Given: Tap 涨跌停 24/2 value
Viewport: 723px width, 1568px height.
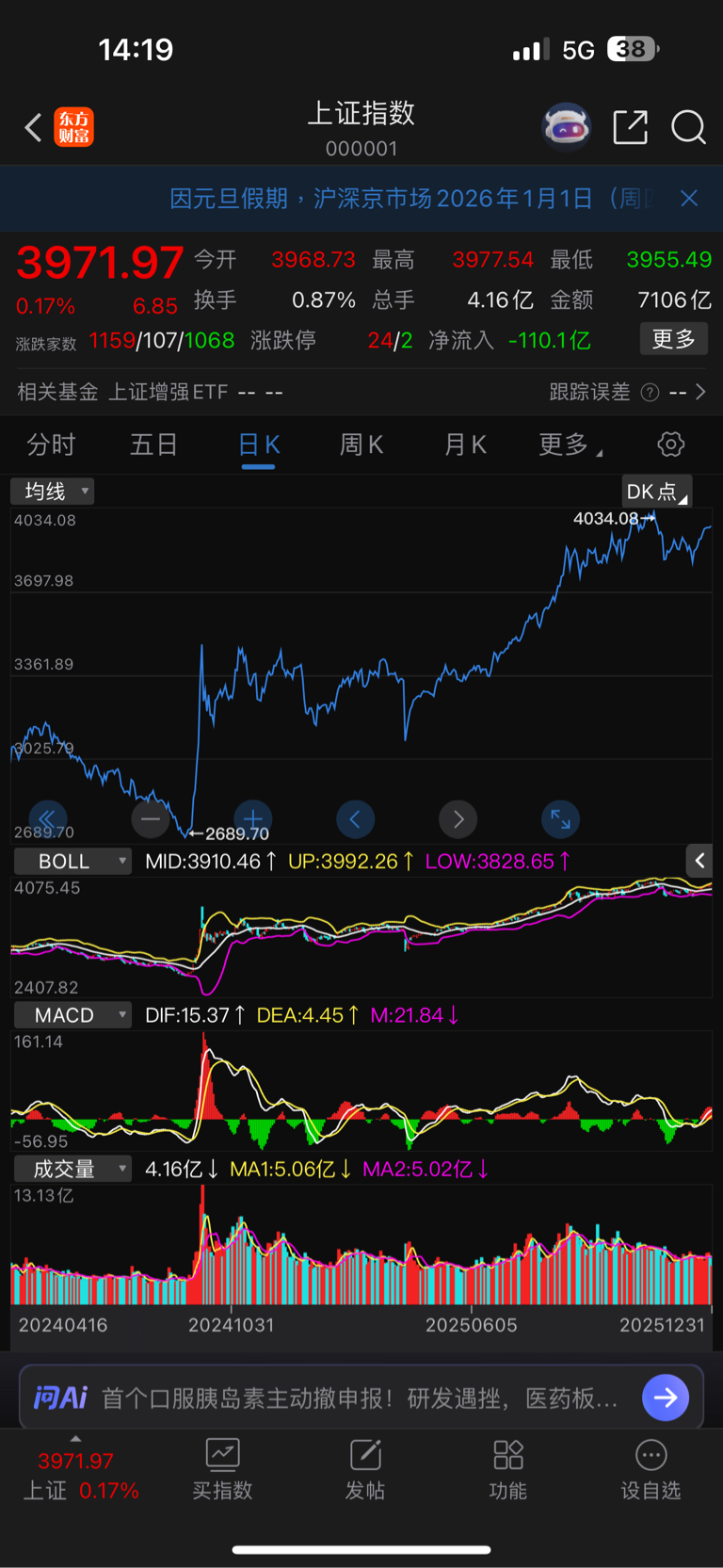Looking at the screenshot, I should [390, 340].
